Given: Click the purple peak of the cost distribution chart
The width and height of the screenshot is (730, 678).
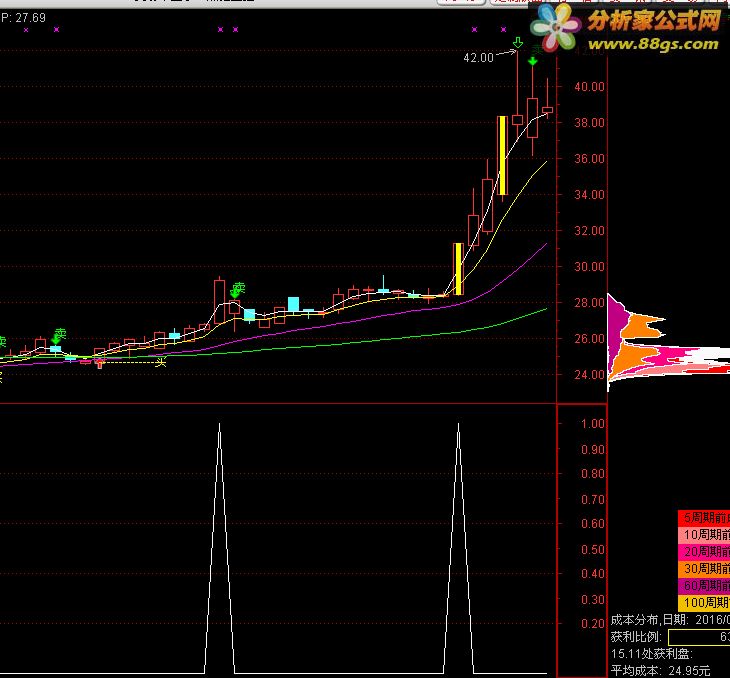Looking at the screenshot, I should pyautogui.click(x=615, y=317).
